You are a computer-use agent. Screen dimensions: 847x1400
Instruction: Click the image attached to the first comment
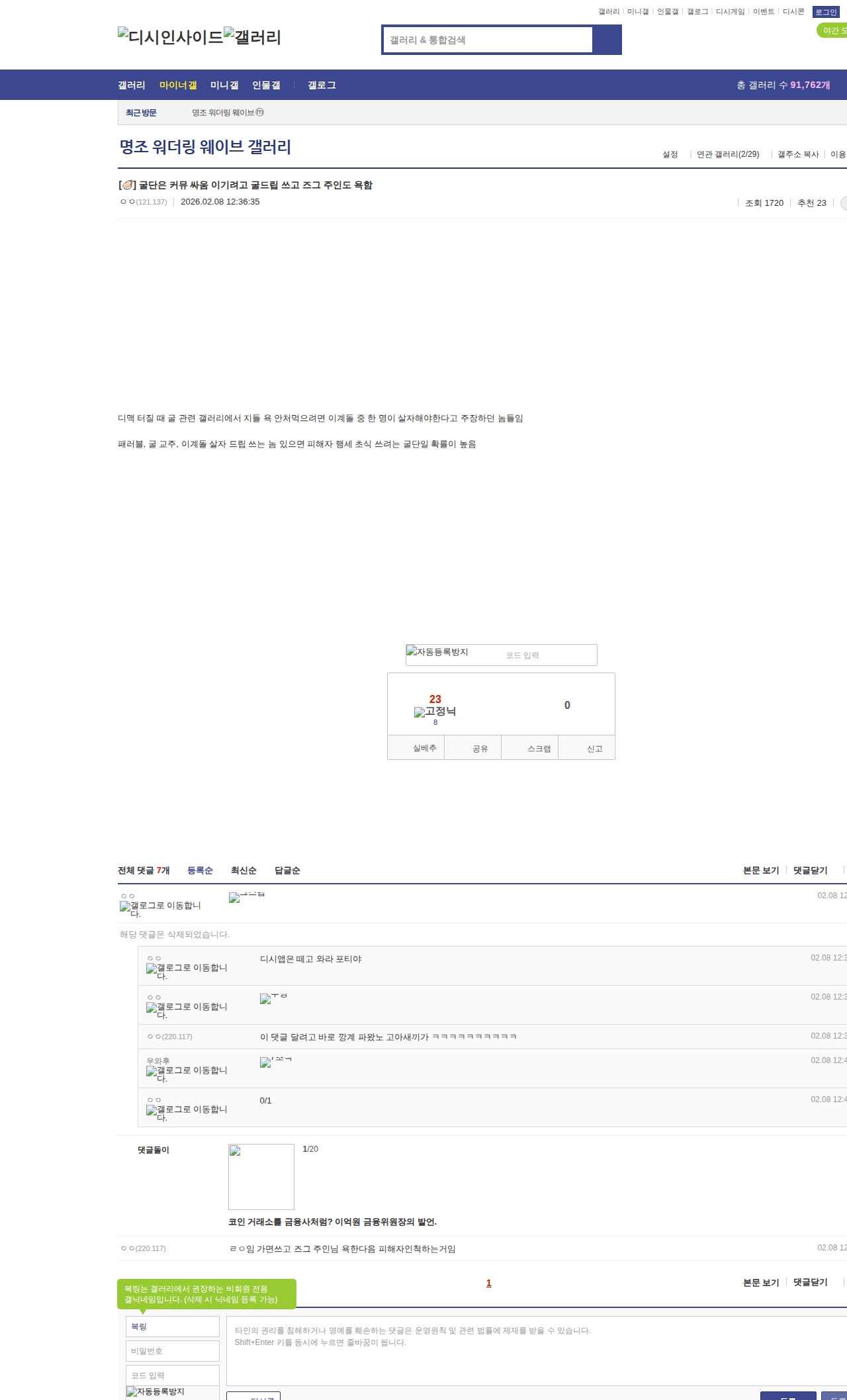click(246, 897)
